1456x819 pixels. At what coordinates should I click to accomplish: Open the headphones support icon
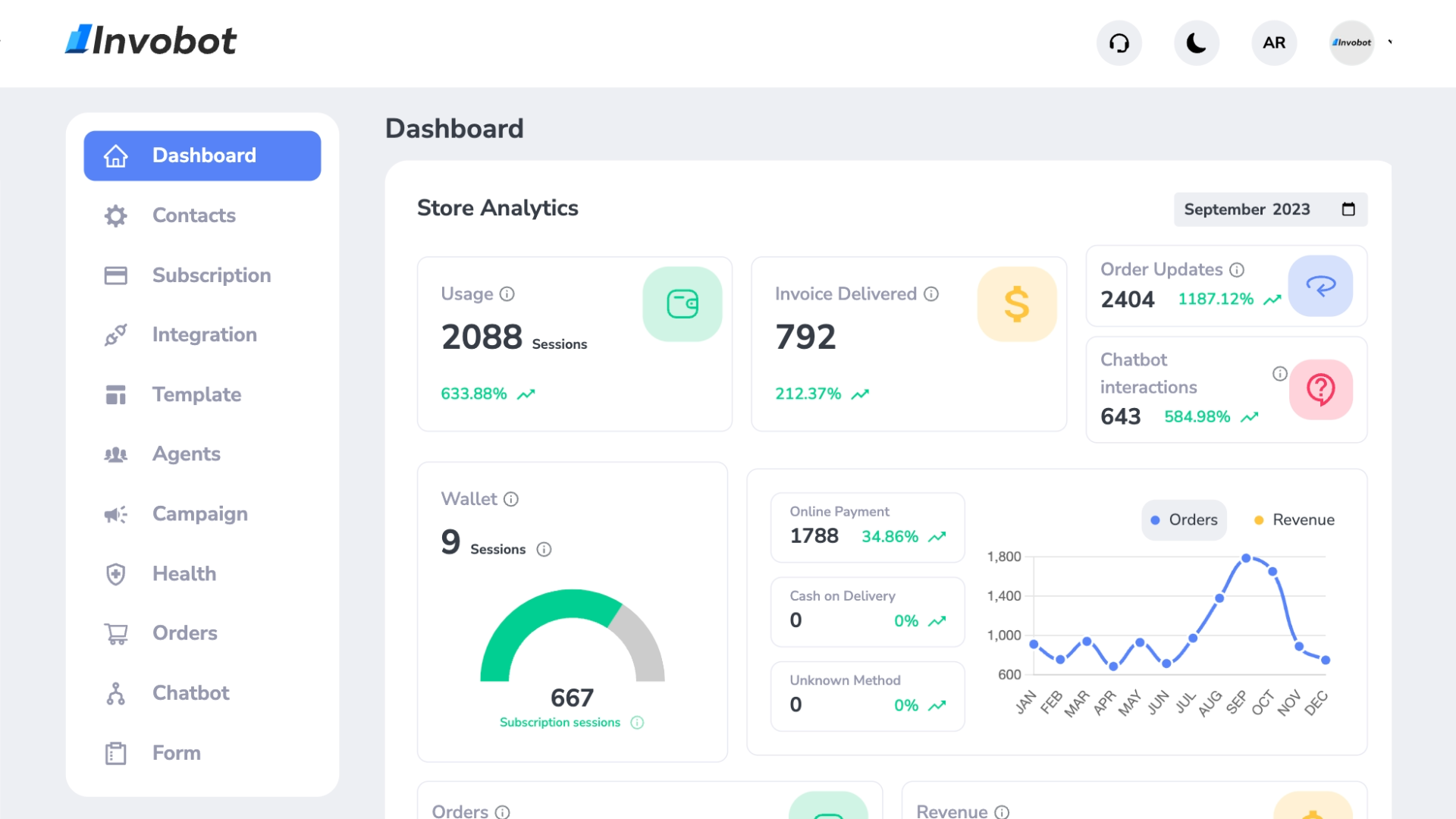(1119, 42)
